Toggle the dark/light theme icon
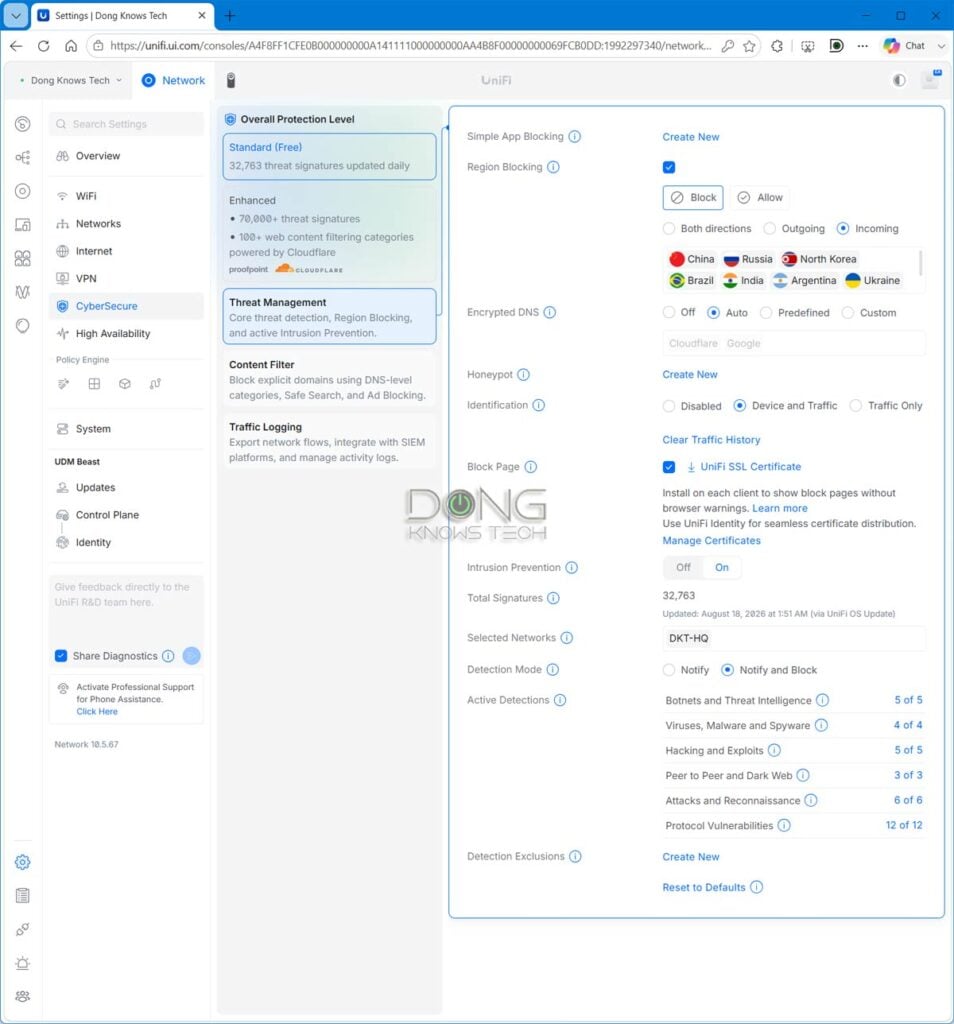The image size is (954, 1024). tap(899, 80)
